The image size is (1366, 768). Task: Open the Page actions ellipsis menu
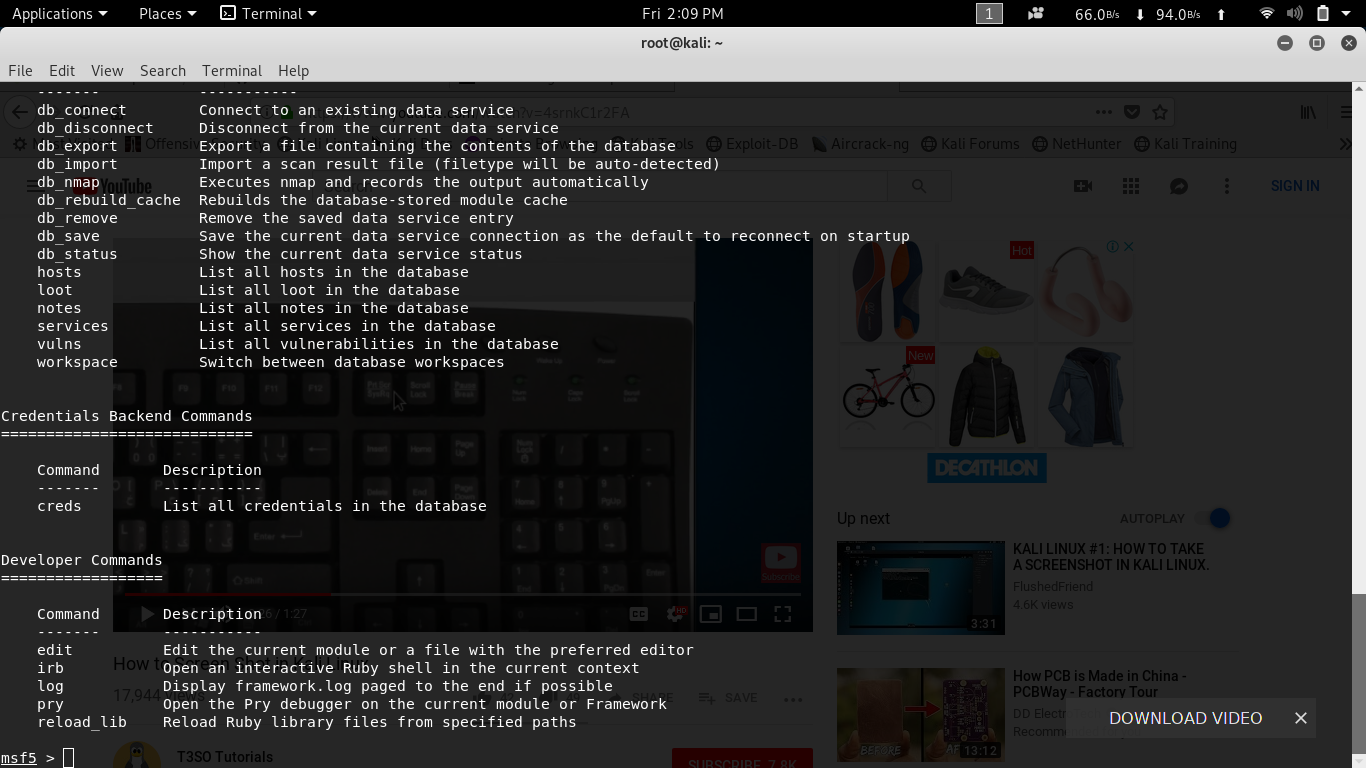[x=1104, y=113]
